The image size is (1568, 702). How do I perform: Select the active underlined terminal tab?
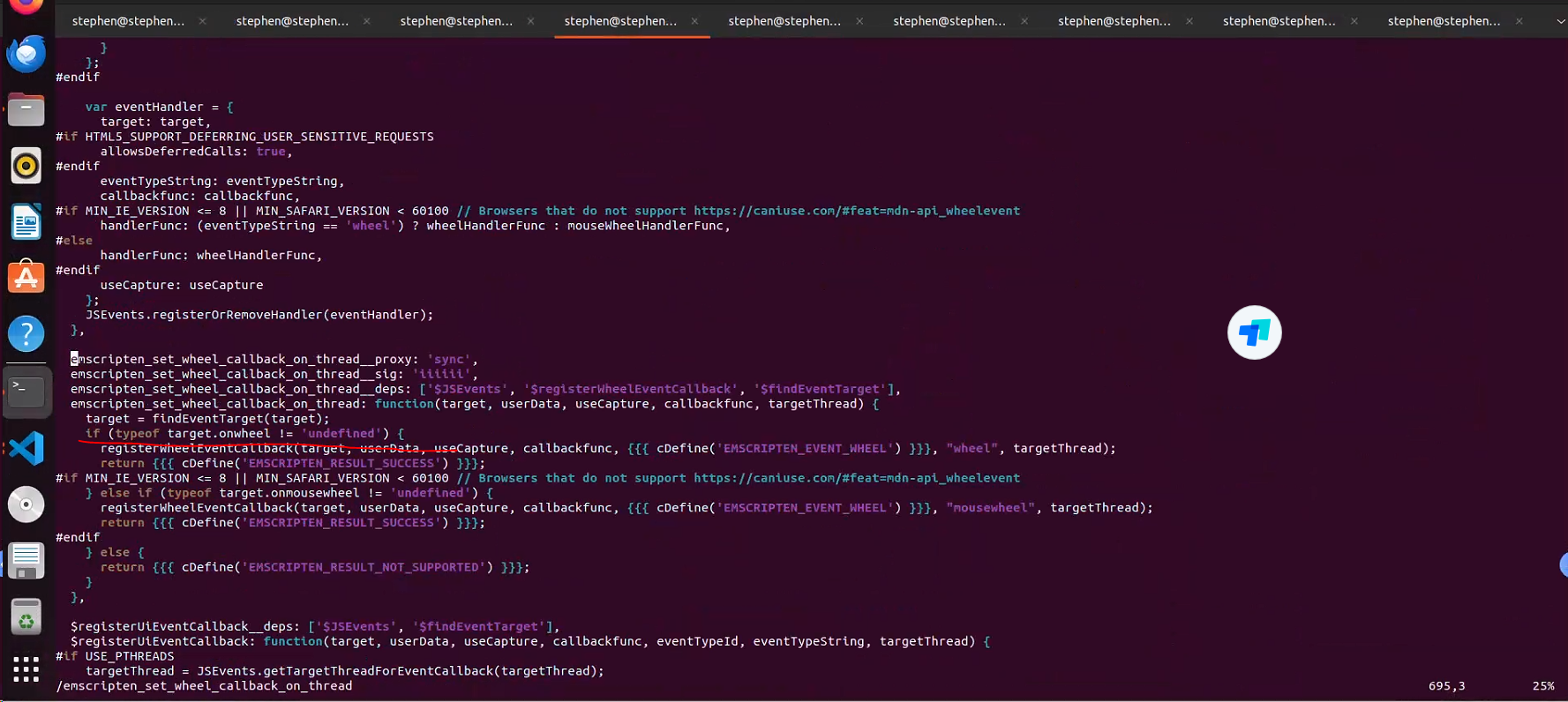[x=621, y=21]
